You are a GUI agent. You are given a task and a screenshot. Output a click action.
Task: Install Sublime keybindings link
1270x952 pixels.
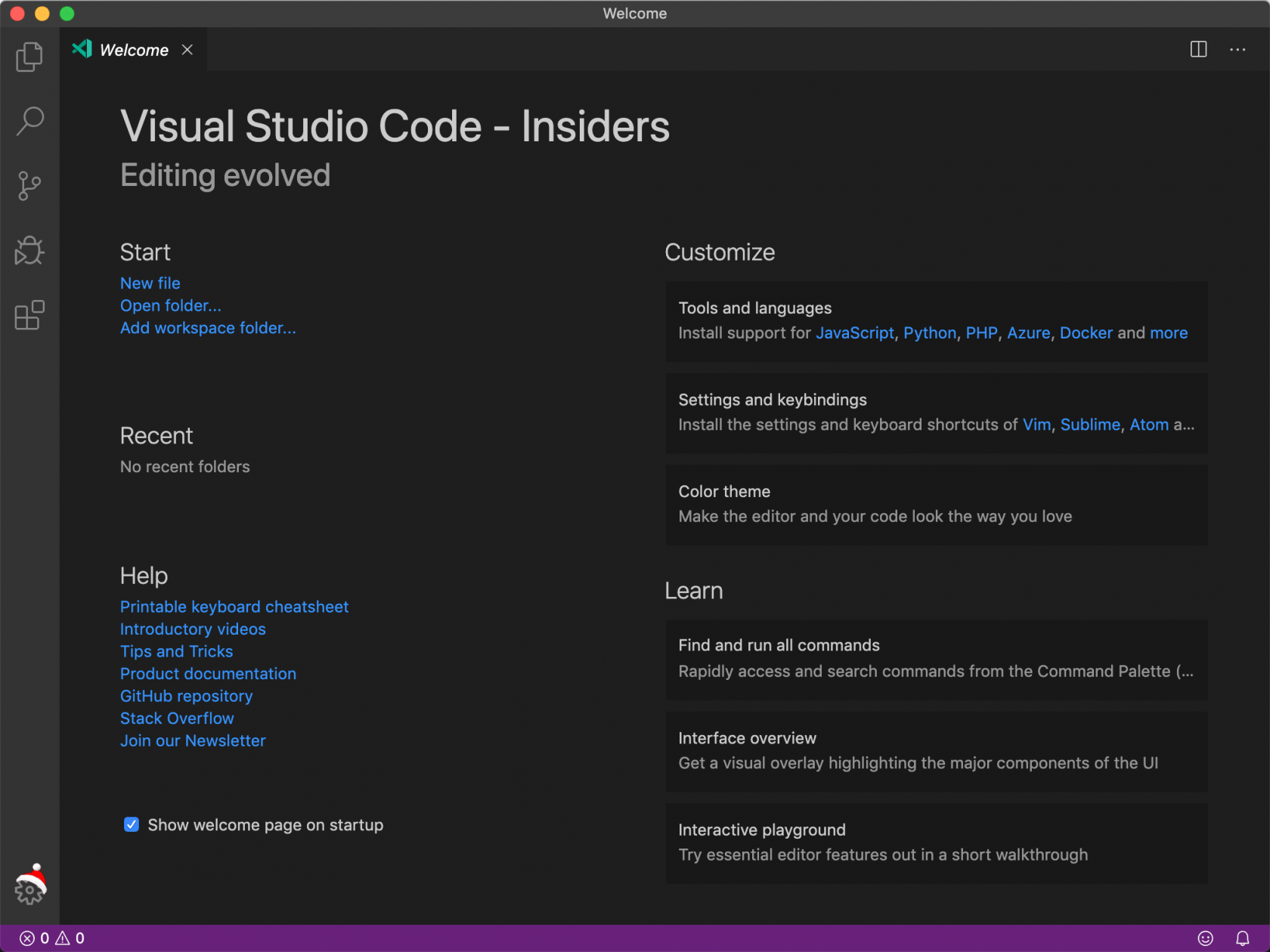coord(1090,425)
